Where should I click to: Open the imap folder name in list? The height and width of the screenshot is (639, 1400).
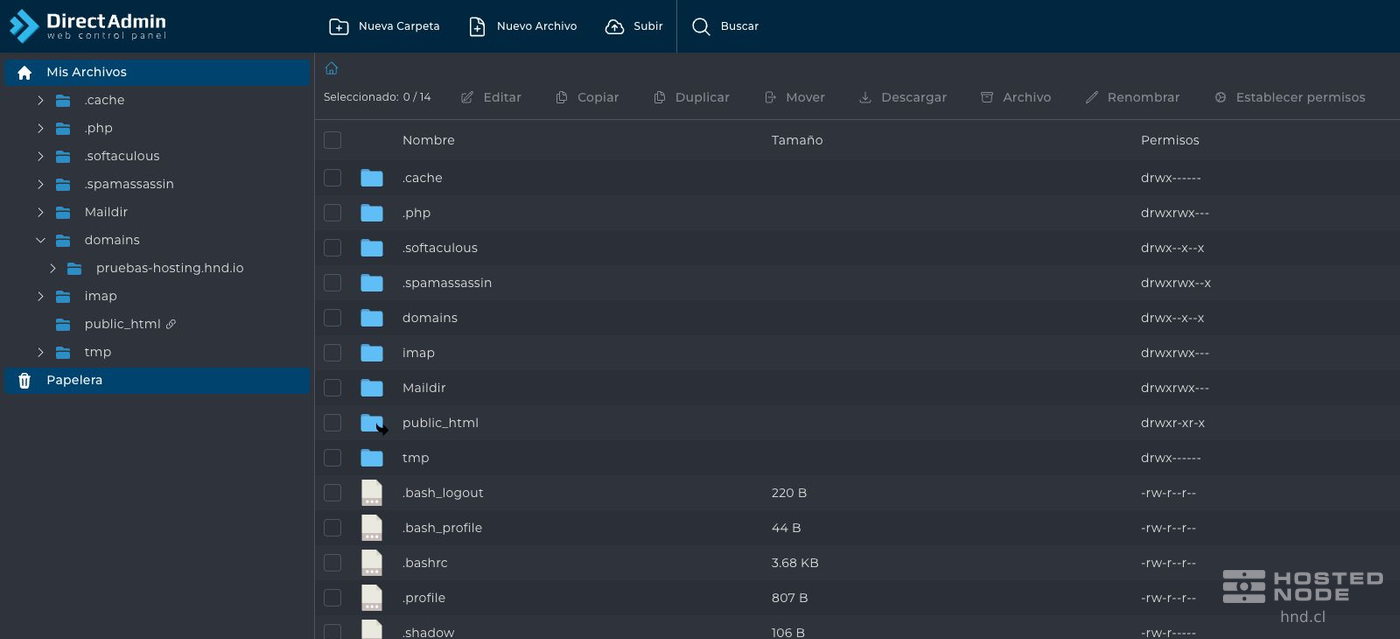(x=418, y=353)
